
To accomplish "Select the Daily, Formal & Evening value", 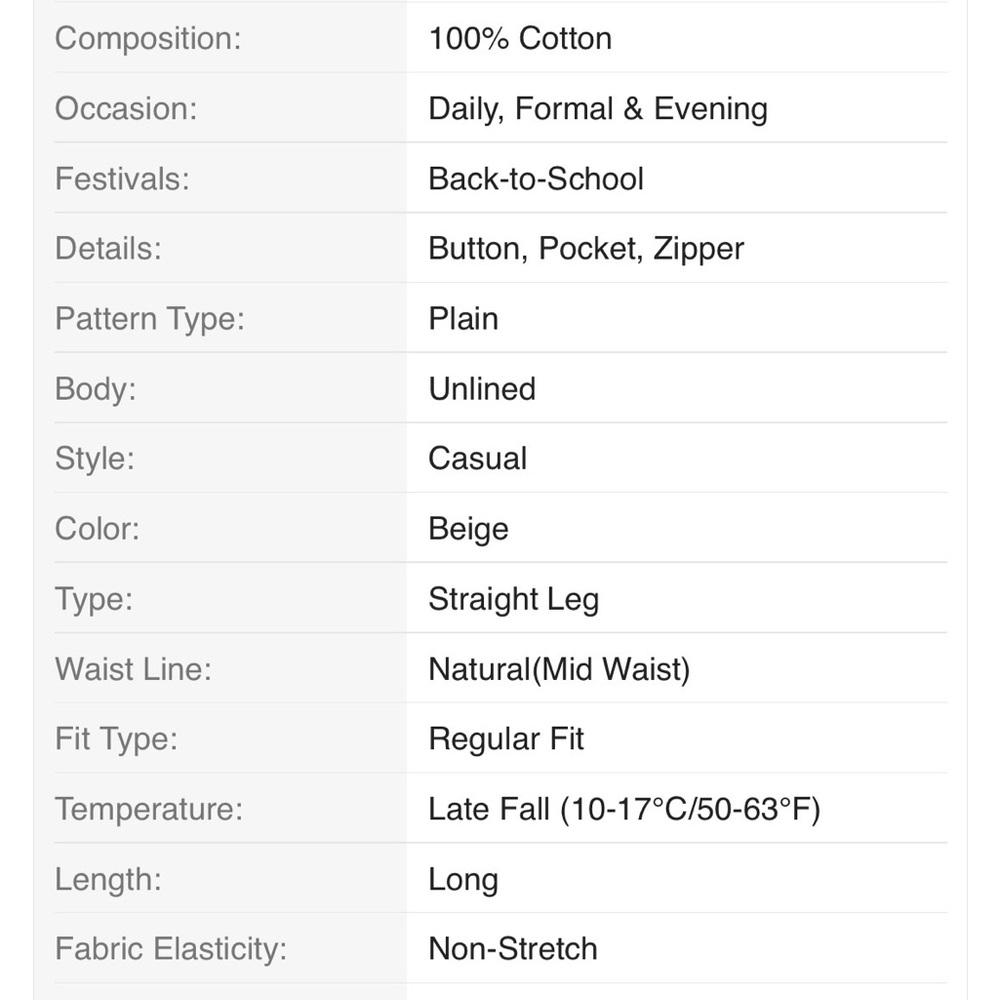I will pyautogui.click(x=598, y=108).
